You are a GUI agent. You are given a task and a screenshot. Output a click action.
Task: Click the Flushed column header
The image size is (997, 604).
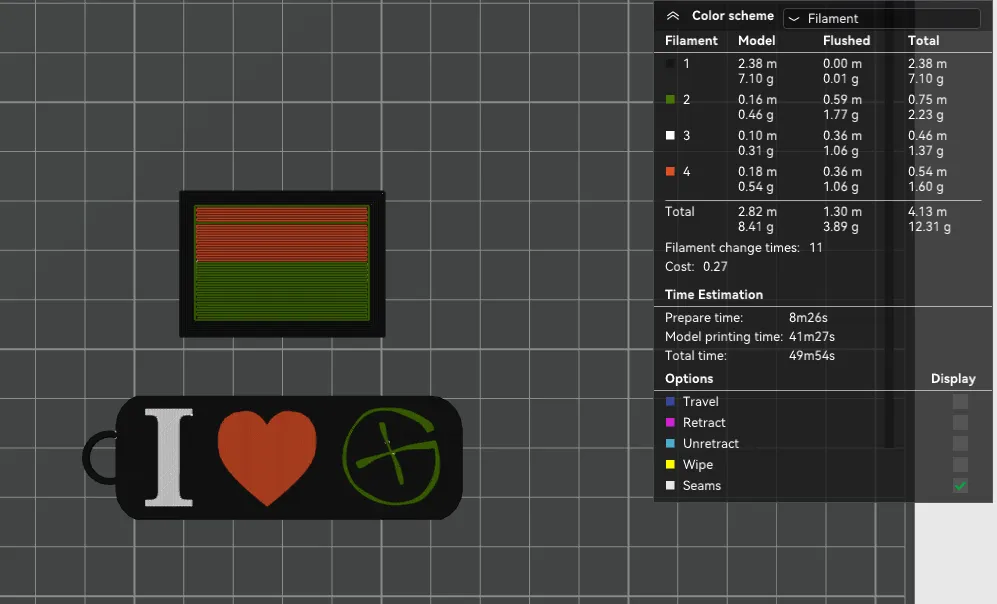[846, 41]
